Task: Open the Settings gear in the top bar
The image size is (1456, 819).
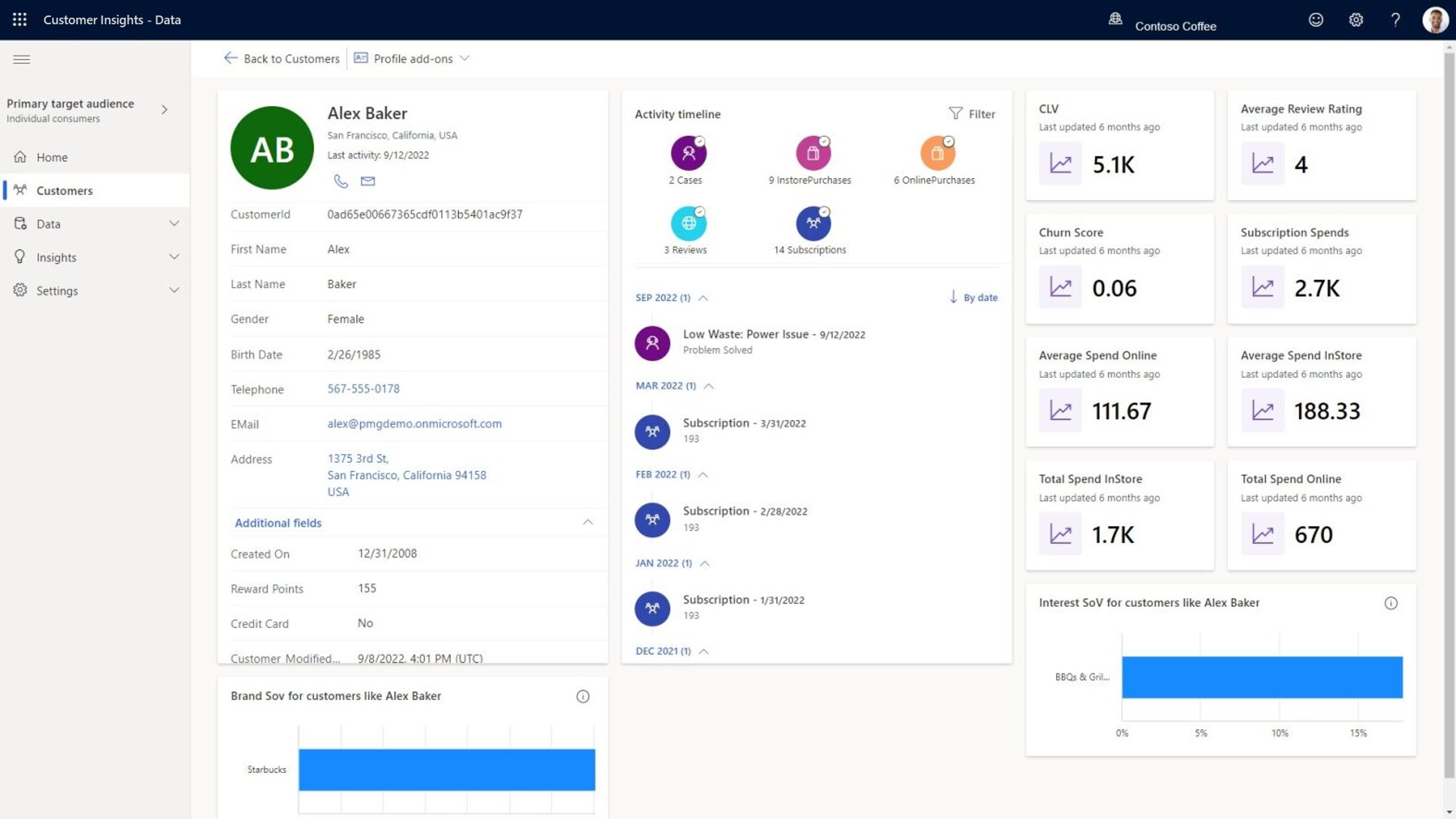Action: click(1355, 20)
